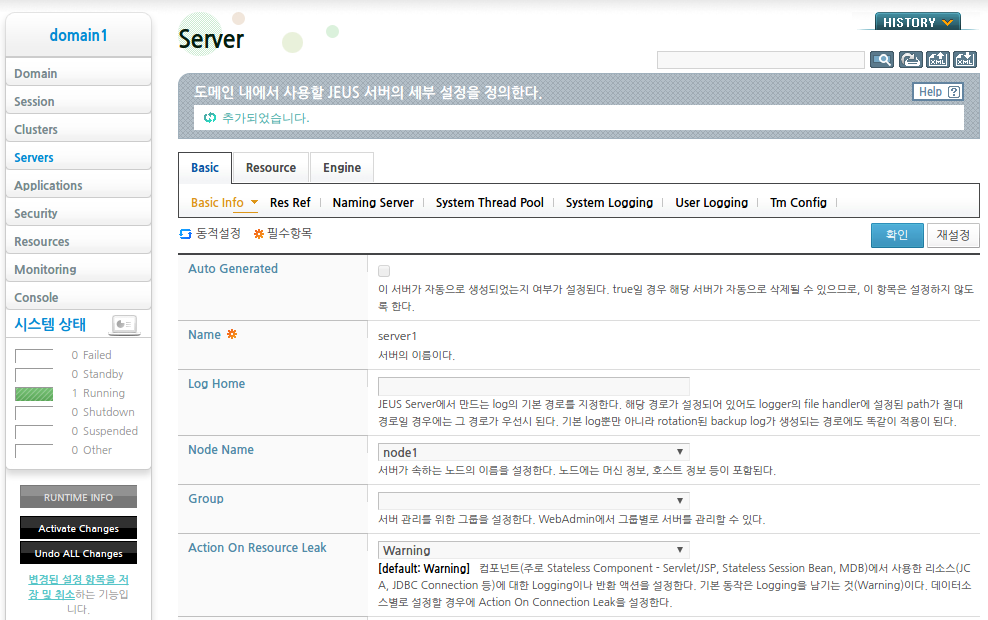The width and height of the screenshot is (988, 620).
Task: Go to Resources in the sidebar
Action: click(78, 241)
